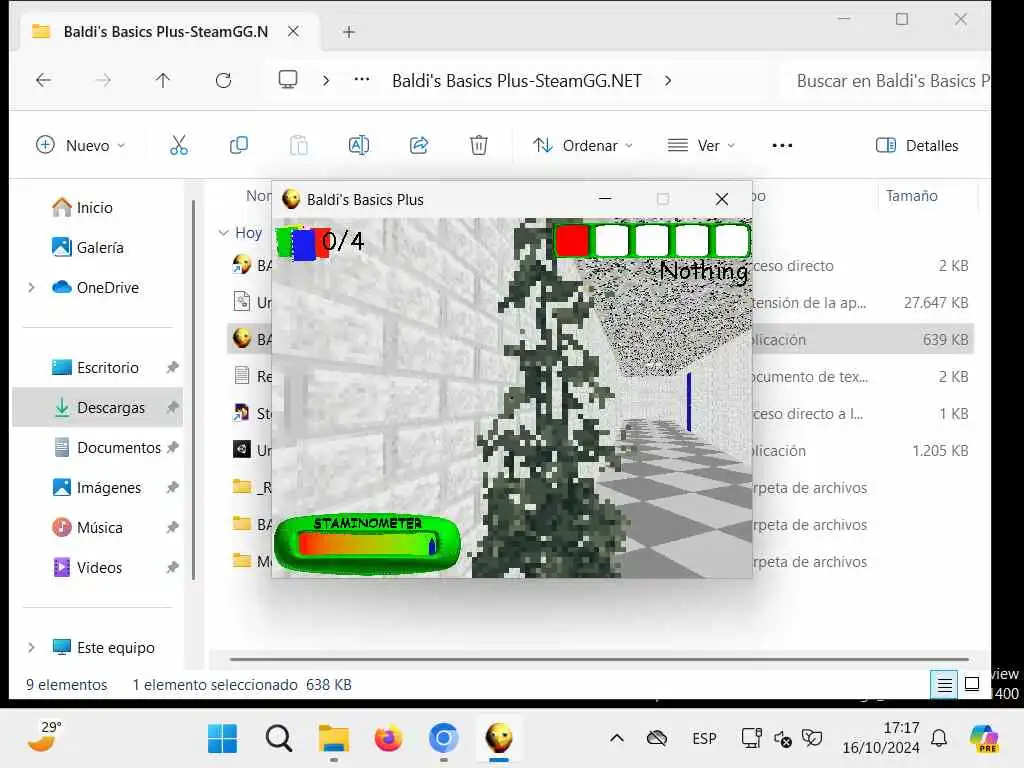Screen dimensions: 1024x768
Task: Open clock showing 17:17 16/10/2024
Action: pos(881,738)
